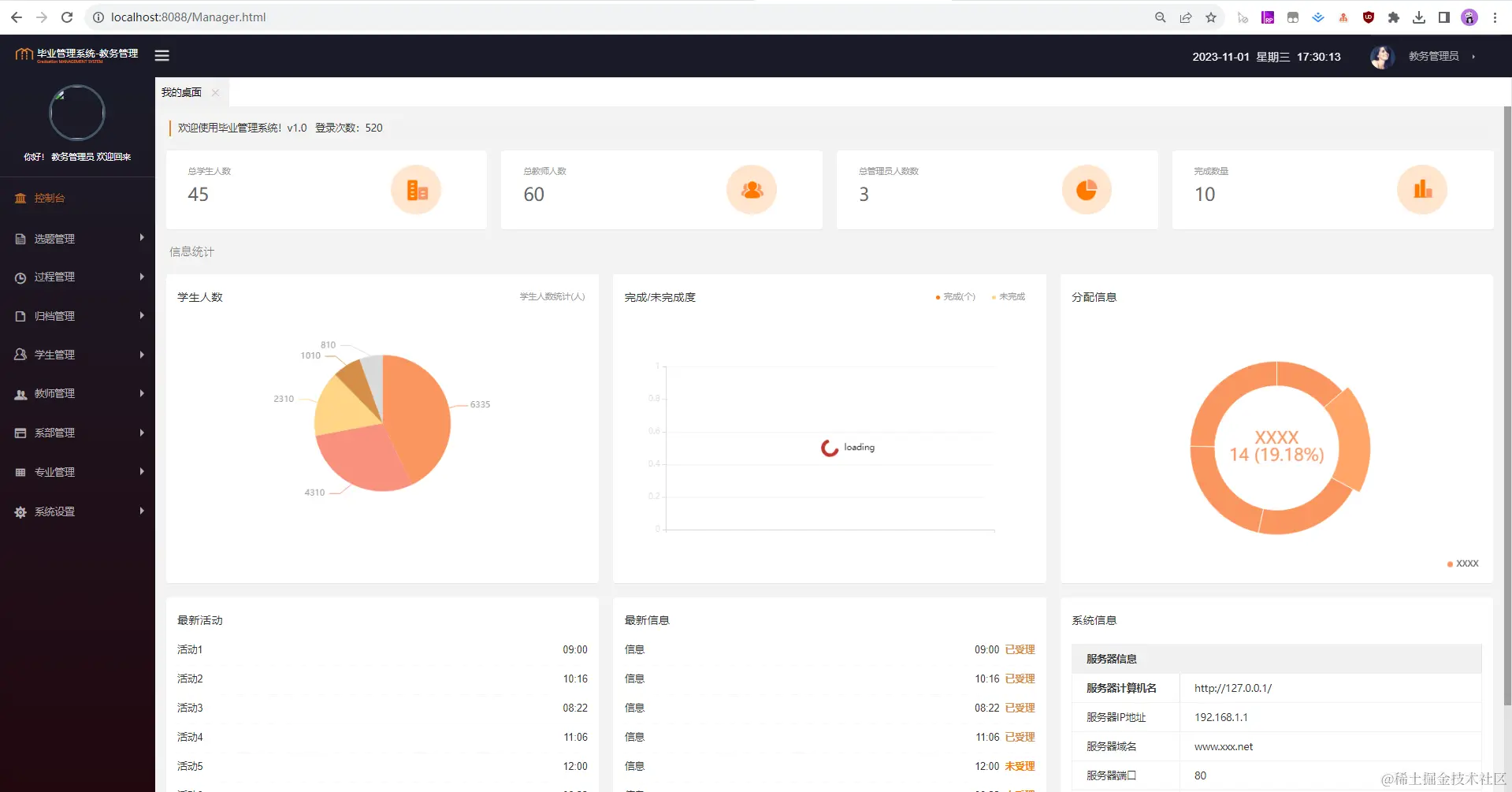The width and height of the screenshot is (1512, 792).
Task: Expand the 教师管理 submenu arrow
Action: 142,393
